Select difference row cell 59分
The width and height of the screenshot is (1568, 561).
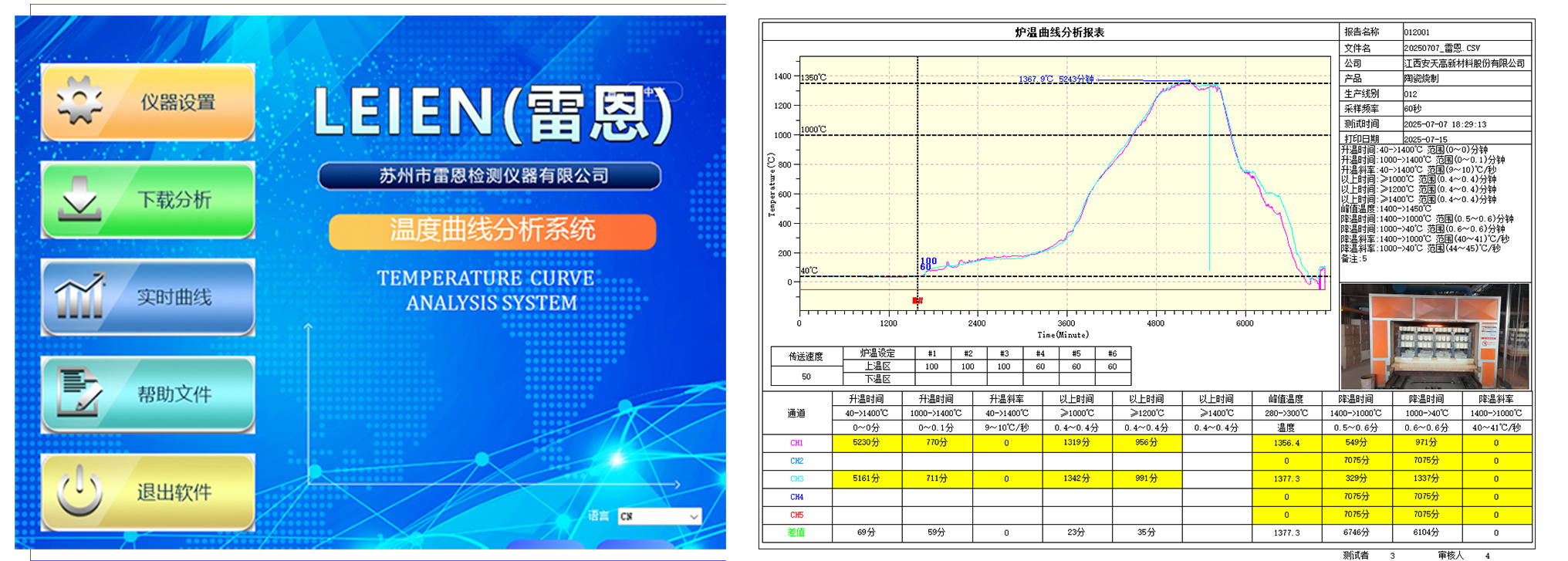[x=936, y=532]
